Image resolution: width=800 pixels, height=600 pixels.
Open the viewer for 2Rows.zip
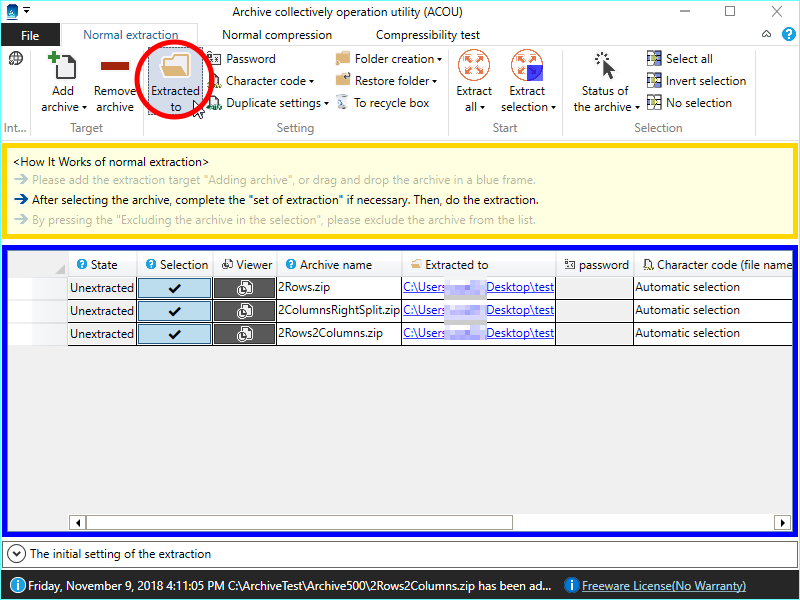244,287
